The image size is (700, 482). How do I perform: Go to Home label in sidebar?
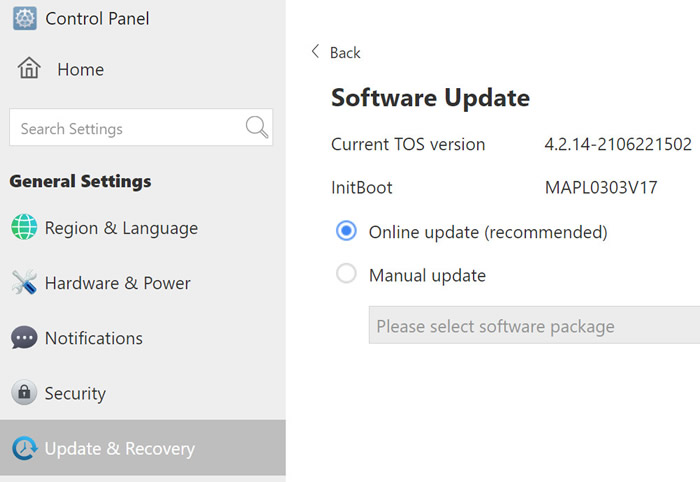pos(81,70)
